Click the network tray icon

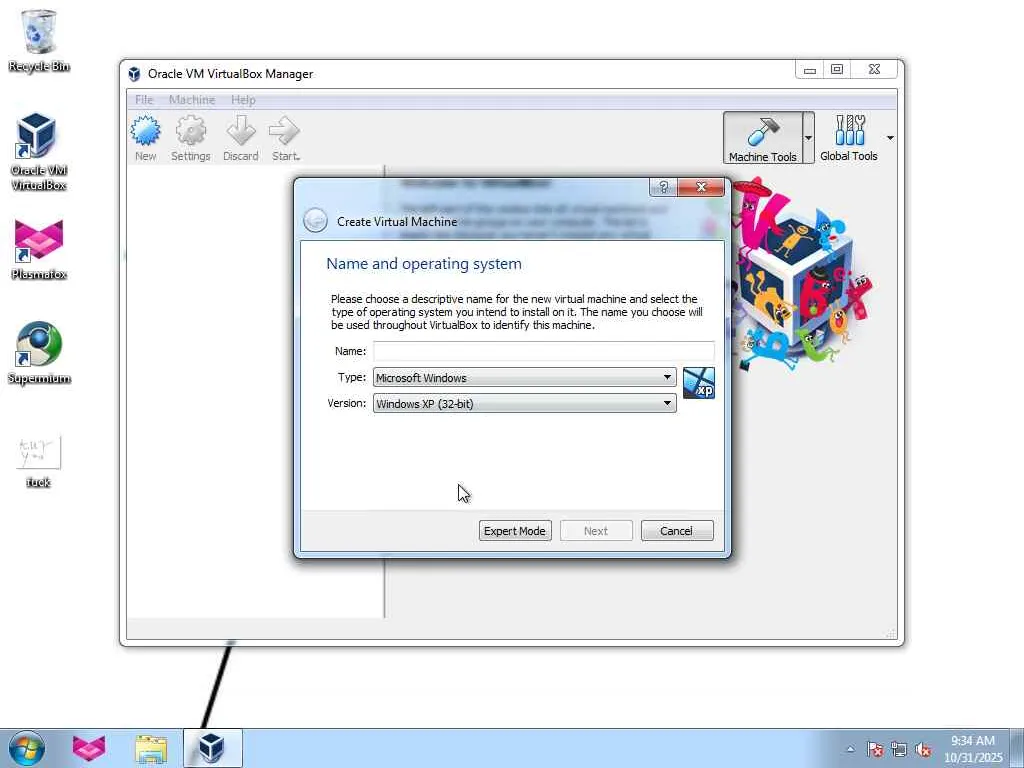(899, 750)
